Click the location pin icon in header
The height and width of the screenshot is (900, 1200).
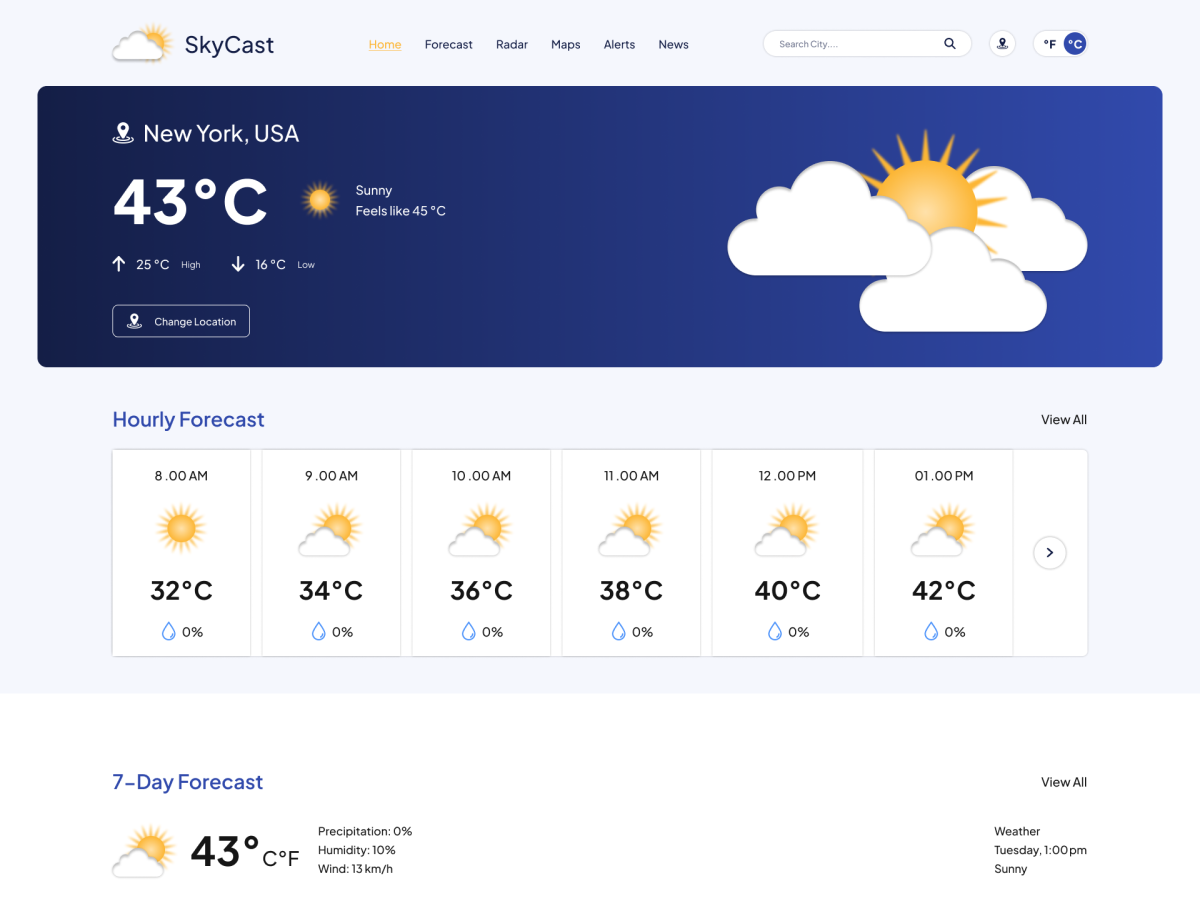pyautogui.click(x=1002, y=44)
